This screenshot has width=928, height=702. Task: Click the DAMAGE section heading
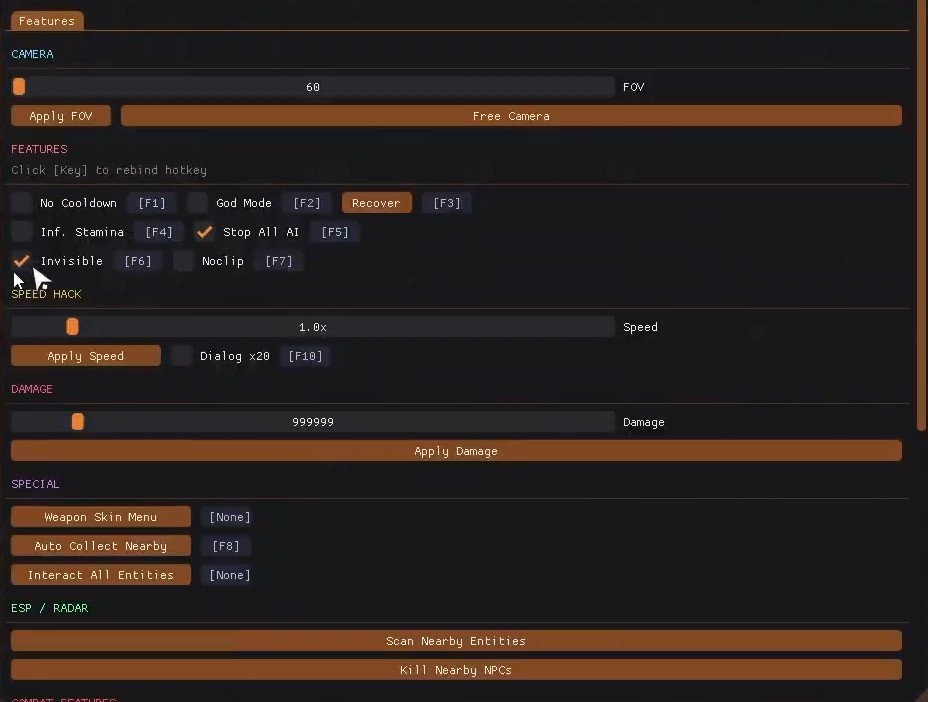[x=32, y=389]
